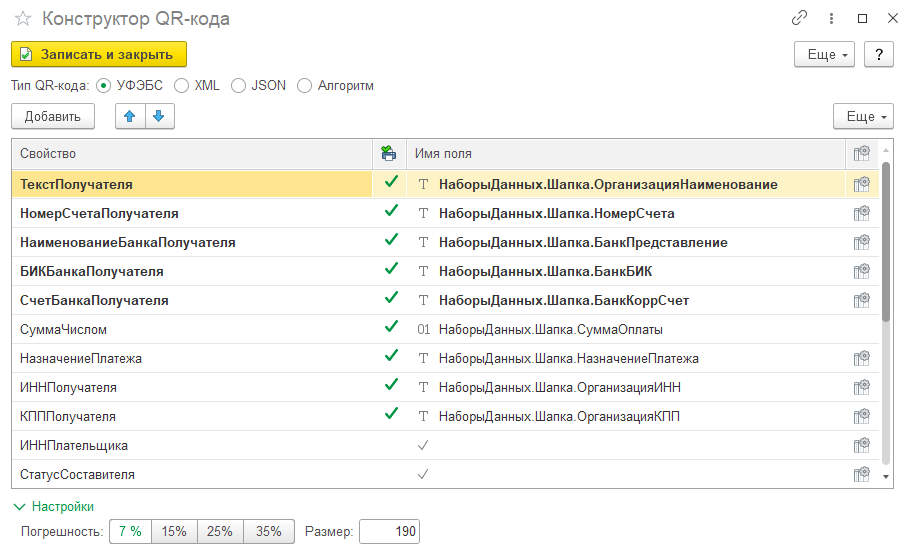Image resolution: width=910 pixels, height=554 pixels.
Task: Click the Размер input field
Action: pos(389,531)
